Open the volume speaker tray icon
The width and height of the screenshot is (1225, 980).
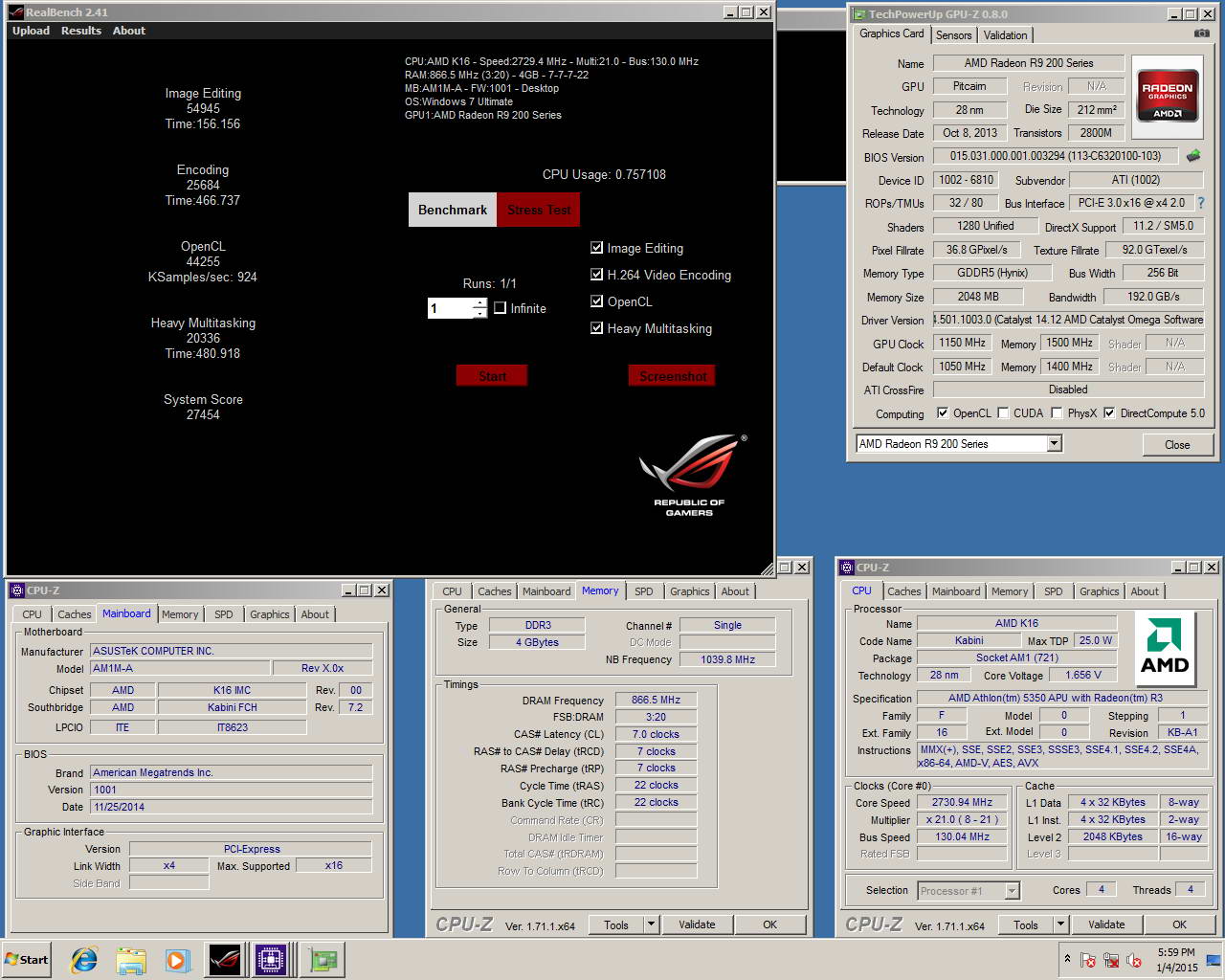point(1134,960)
